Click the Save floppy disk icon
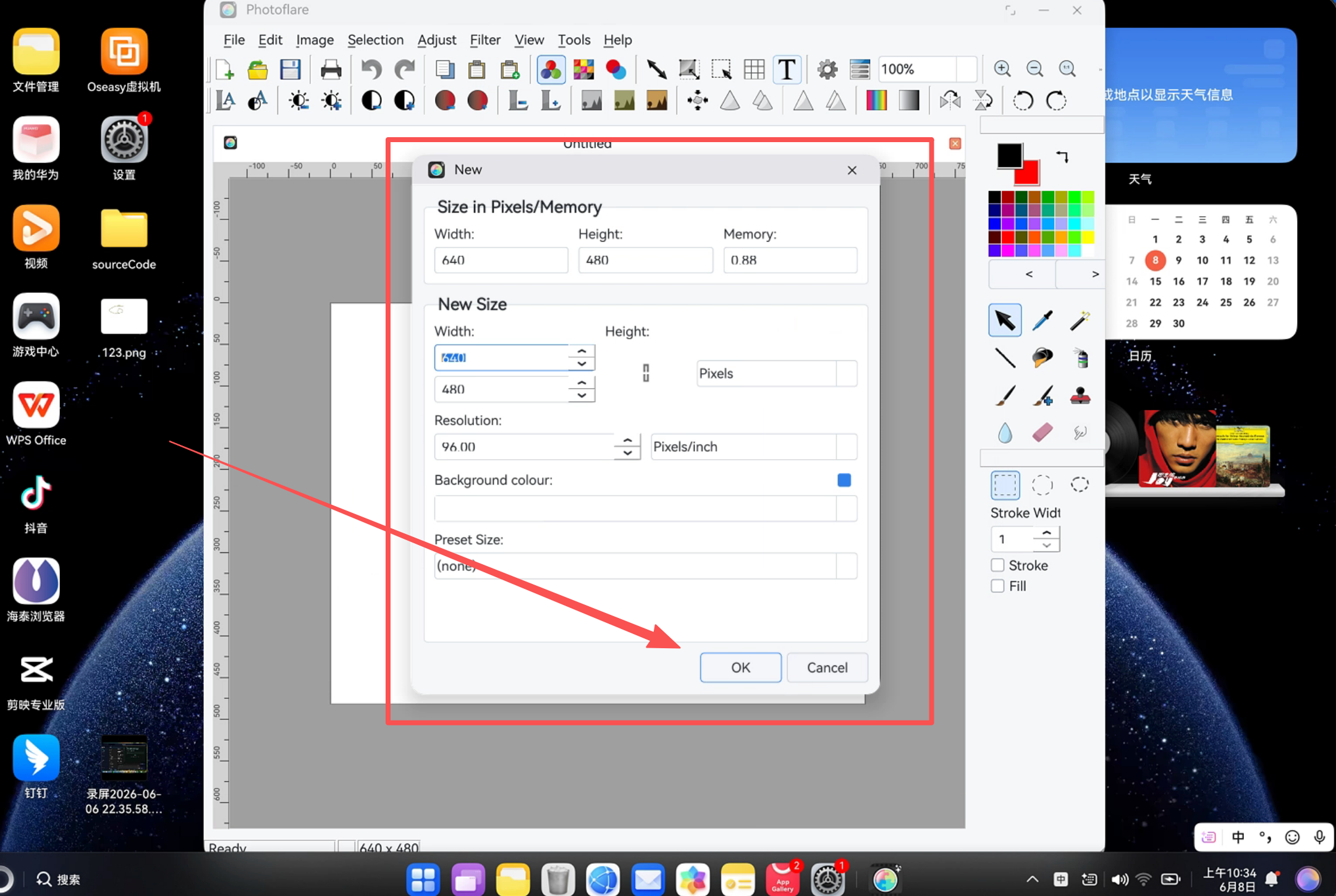This screenshot has width=1336, height=896. click(x=290, y=69)
